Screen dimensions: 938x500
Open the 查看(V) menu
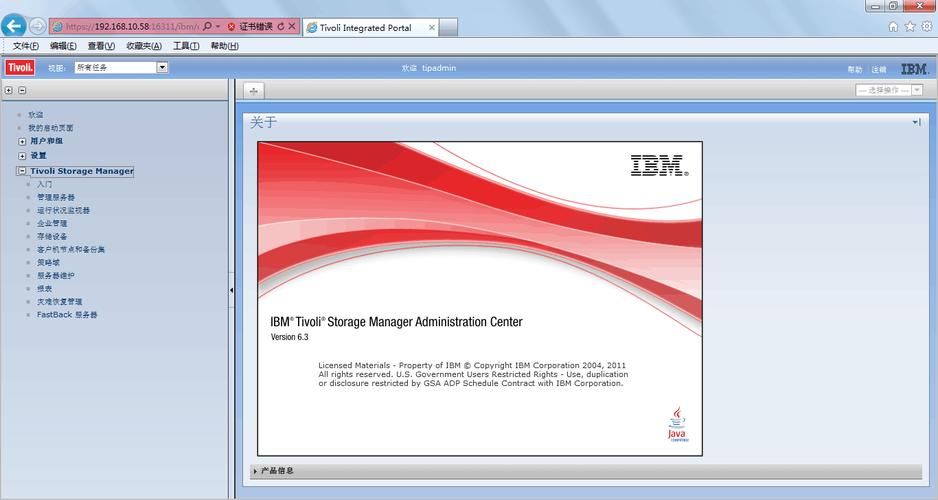point(101,46)
